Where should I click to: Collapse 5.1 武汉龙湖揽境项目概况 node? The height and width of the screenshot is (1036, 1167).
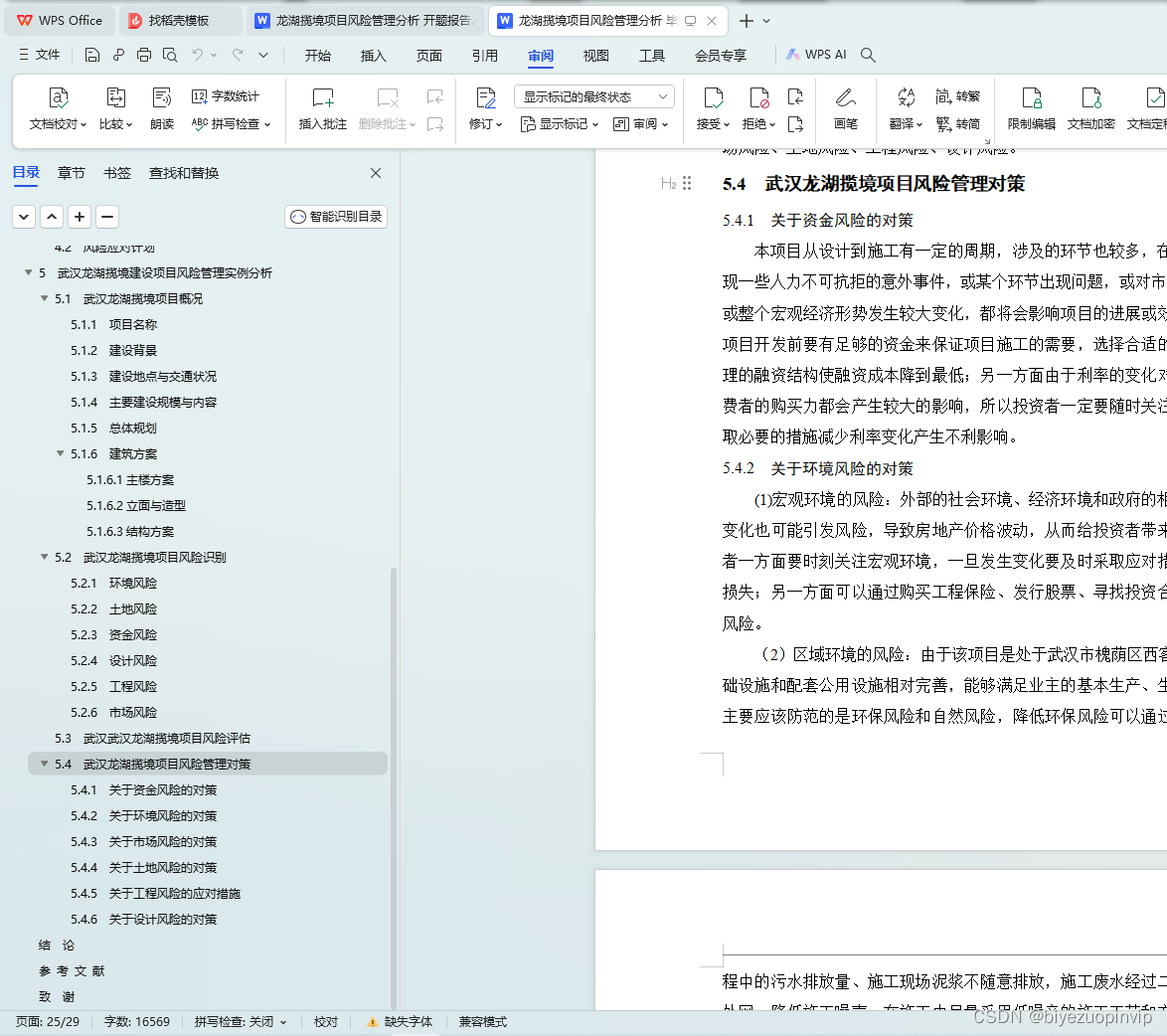pyautogui.click(x=44, y=298)
